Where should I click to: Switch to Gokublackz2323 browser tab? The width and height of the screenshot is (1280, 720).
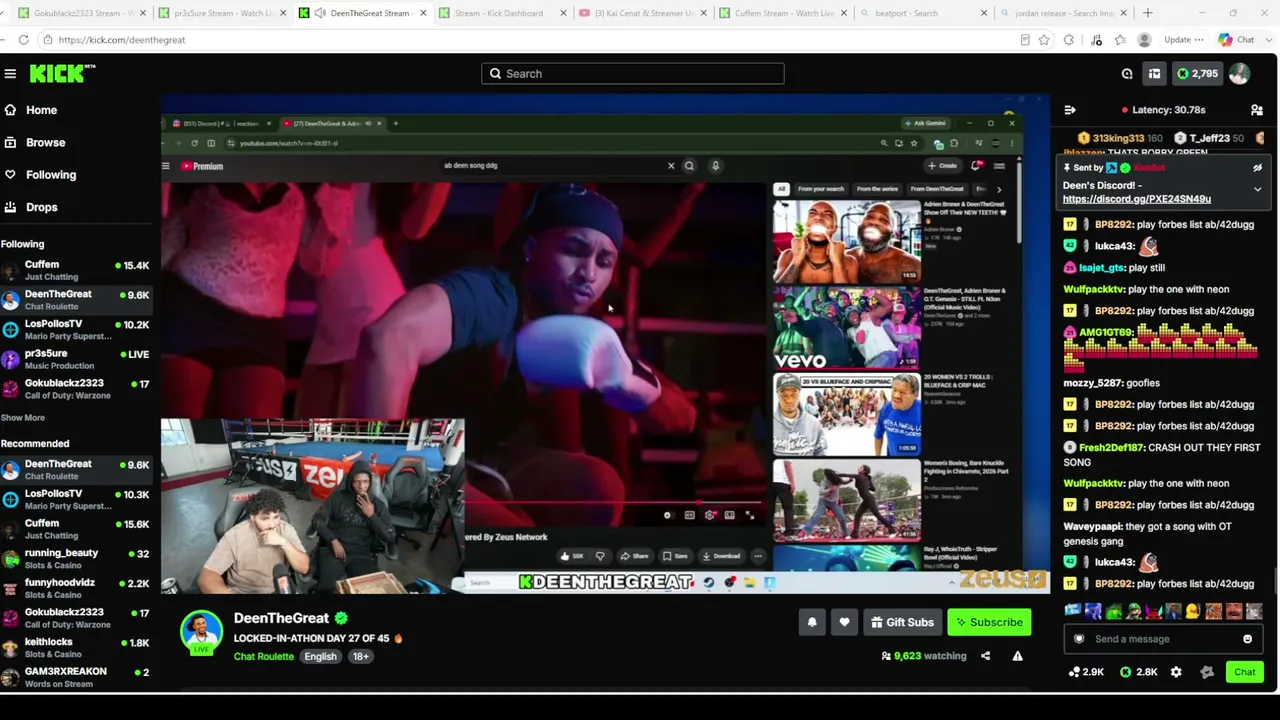[x=82, y=13]
